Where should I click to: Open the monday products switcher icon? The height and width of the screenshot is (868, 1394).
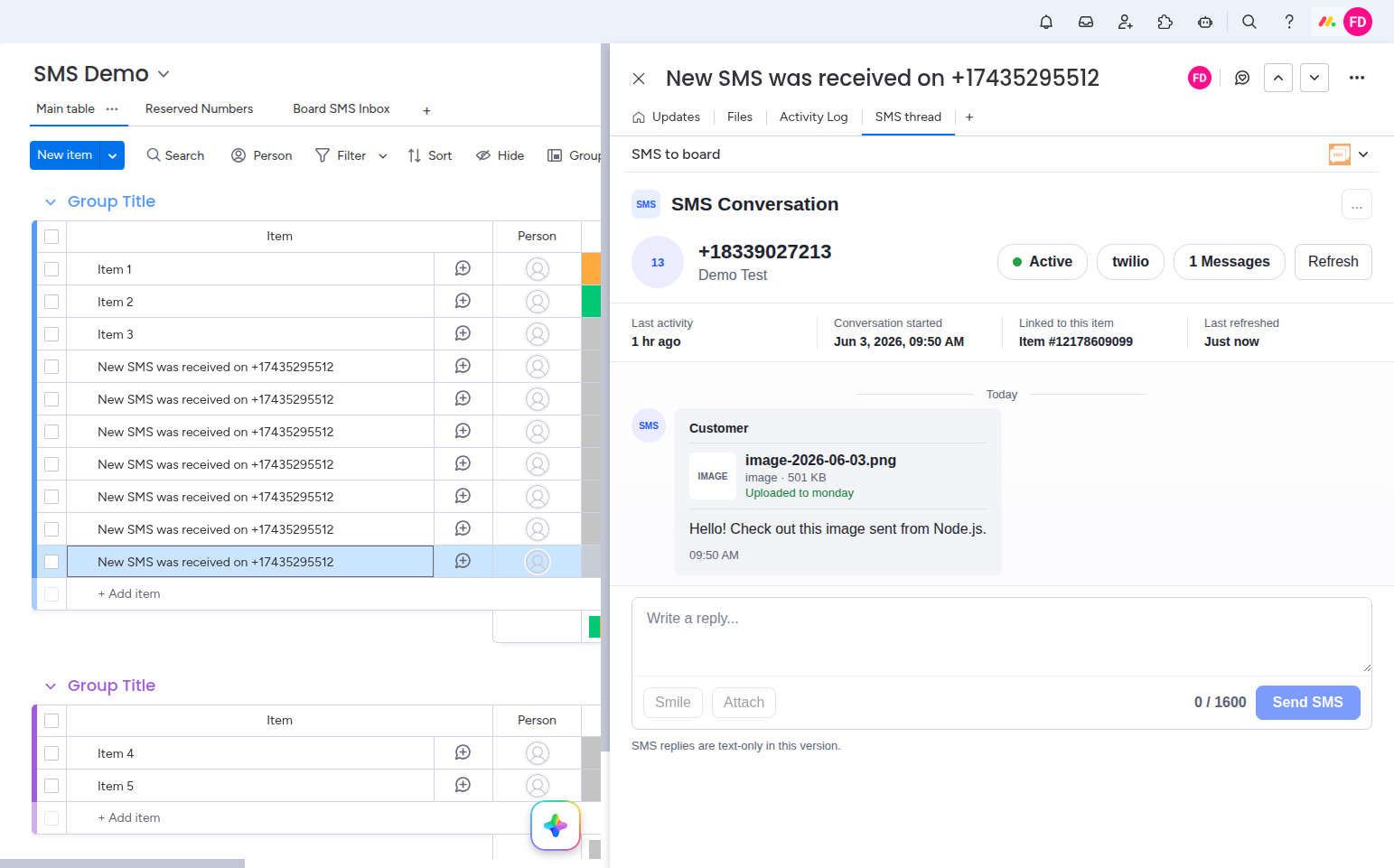click(x=1326, y=22)
